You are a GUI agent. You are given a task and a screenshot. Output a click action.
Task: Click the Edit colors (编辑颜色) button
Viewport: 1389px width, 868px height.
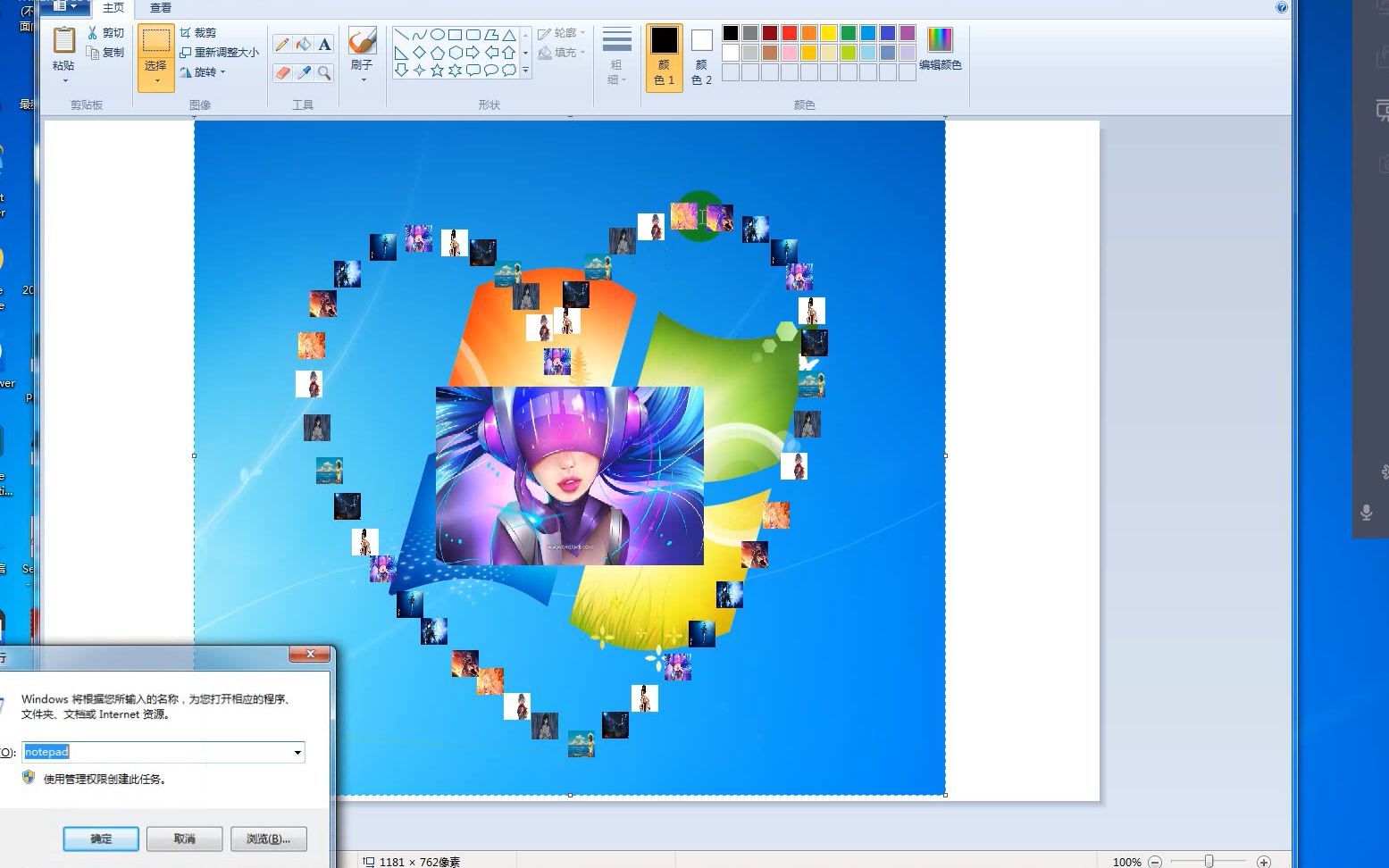click(x=941, y=48)
